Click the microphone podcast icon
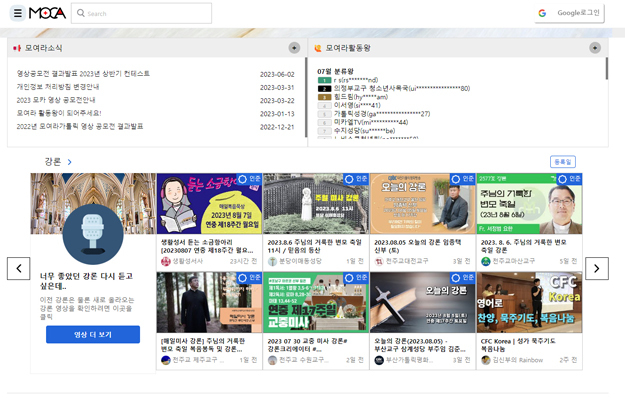This screenshot has width=625, height=398. (93, 234)
